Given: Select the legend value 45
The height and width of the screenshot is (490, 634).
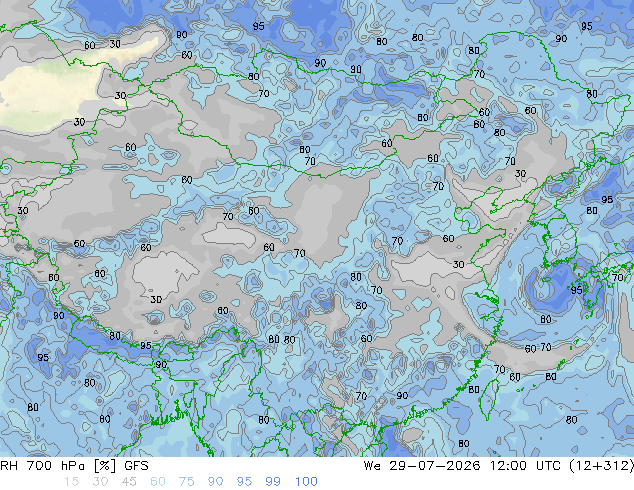Looking at the screenshot, I should pyautogui.click(x=129, y=482).
